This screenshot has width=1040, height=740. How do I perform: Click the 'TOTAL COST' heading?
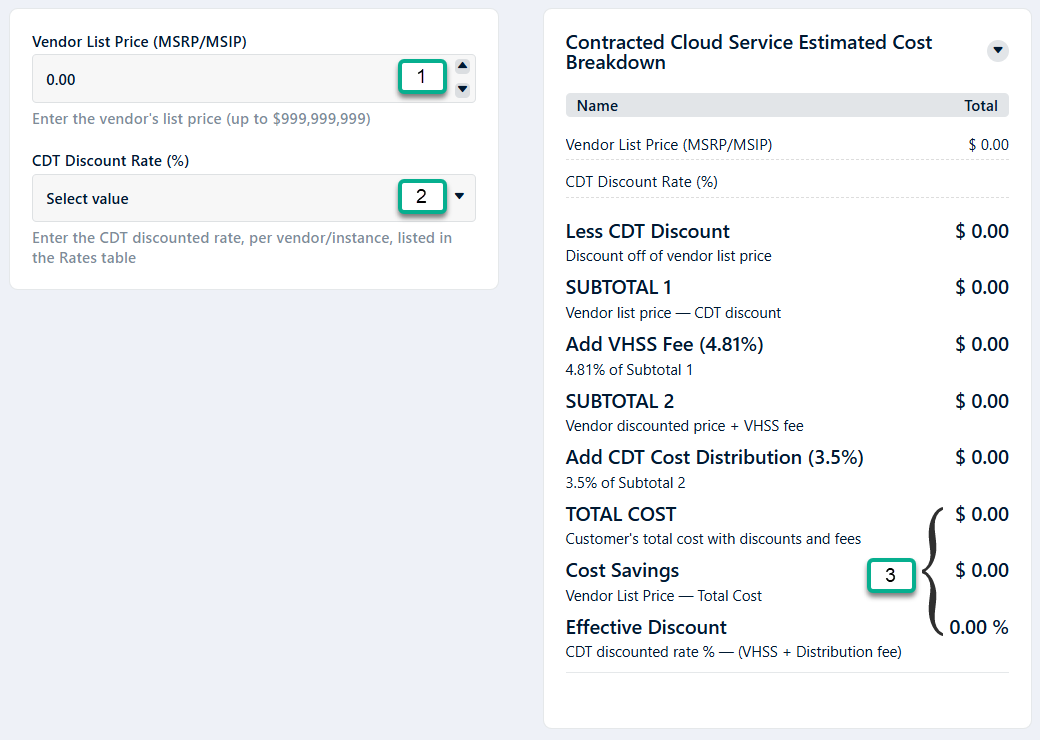pos(621,515)
